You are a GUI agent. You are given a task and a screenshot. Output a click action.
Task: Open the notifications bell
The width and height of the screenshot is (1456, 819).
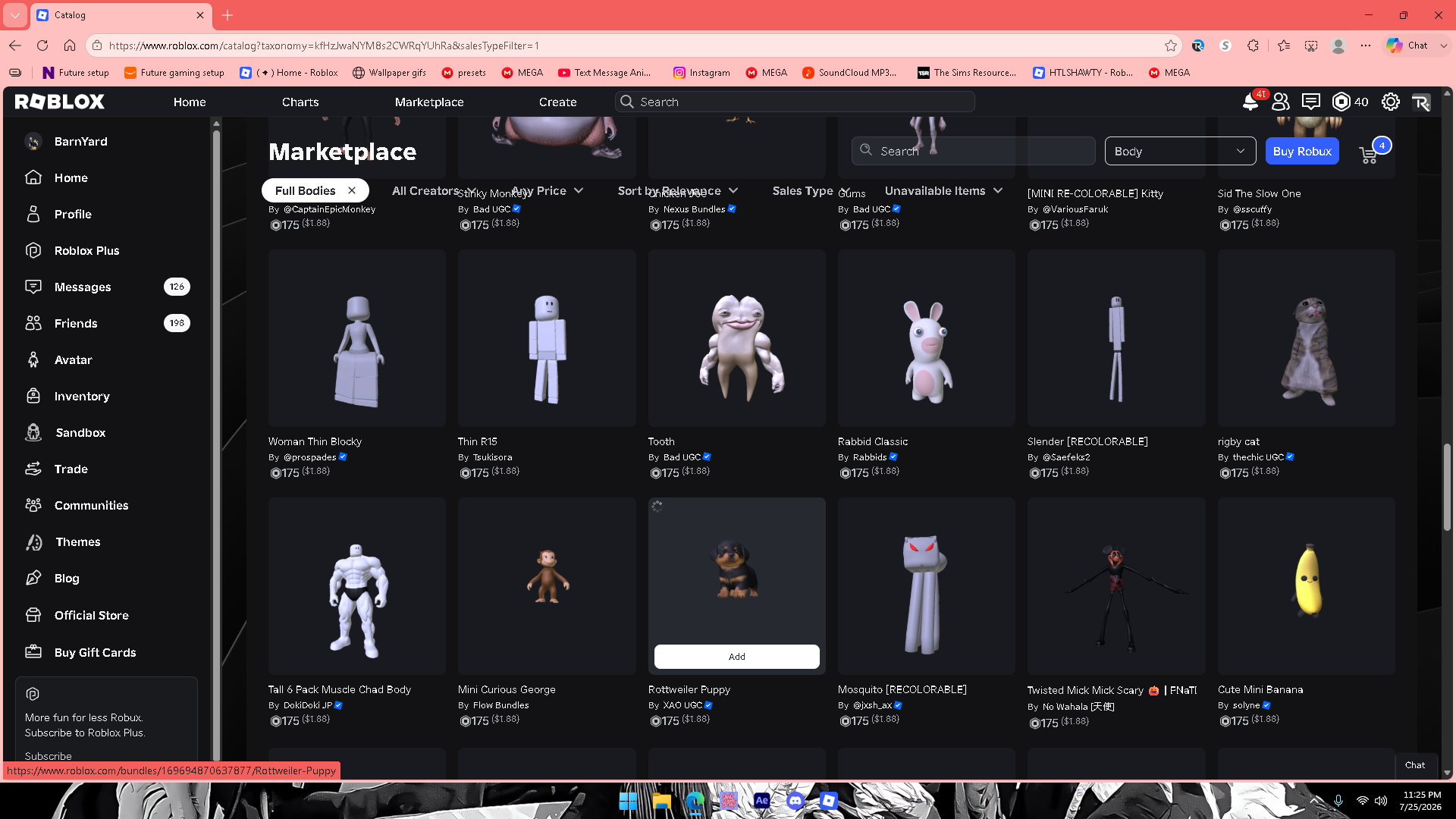(x=1250, y=102)
